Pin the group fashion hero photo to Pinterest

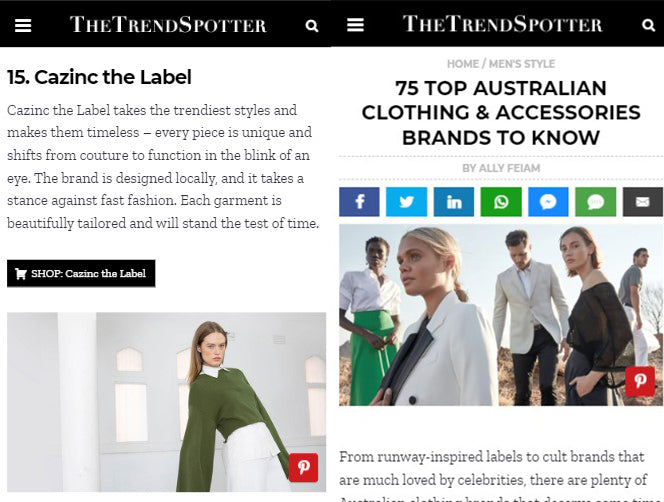(x=640, y=381)
